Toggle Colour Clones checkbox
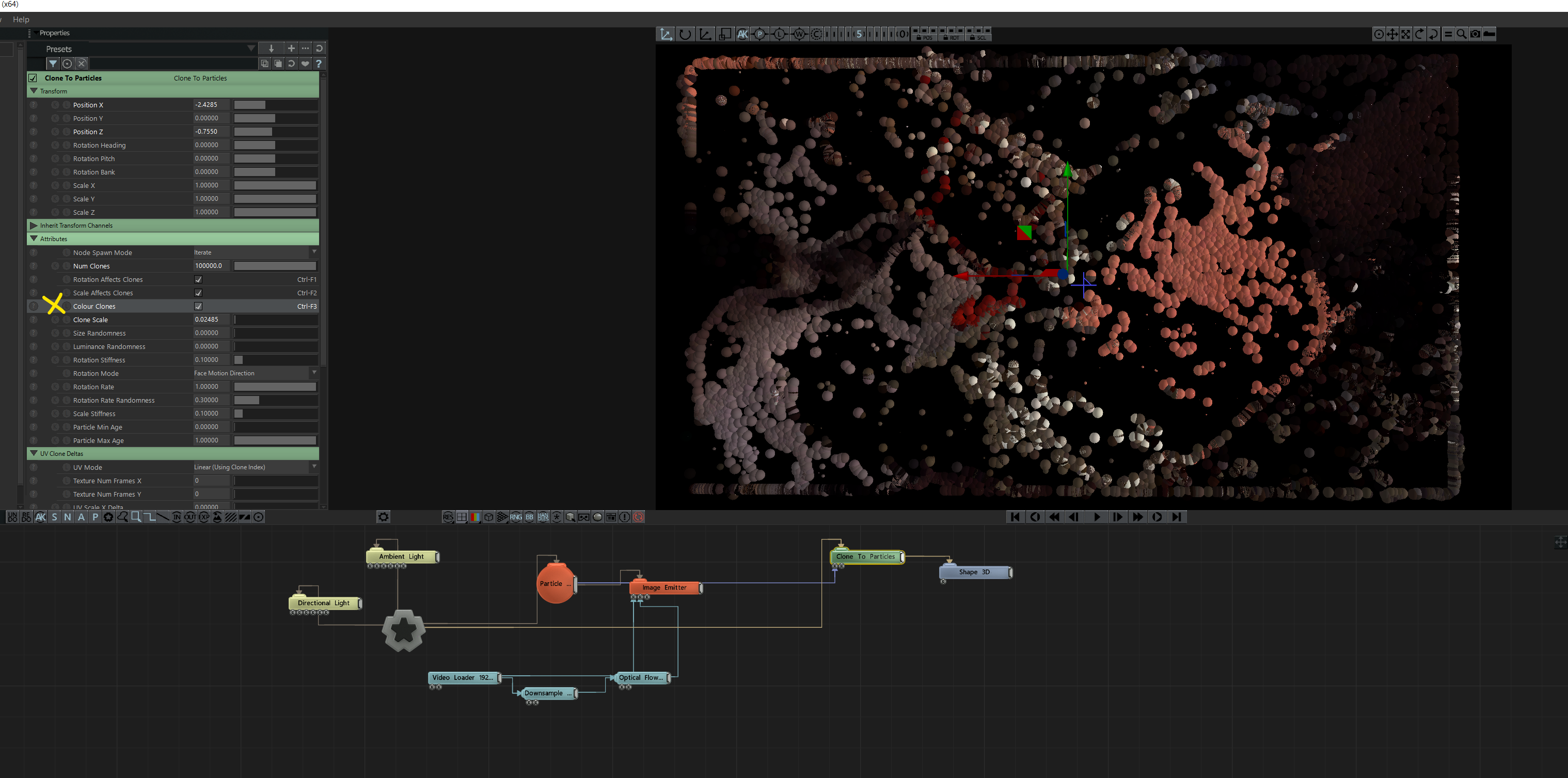 (198, 306)
